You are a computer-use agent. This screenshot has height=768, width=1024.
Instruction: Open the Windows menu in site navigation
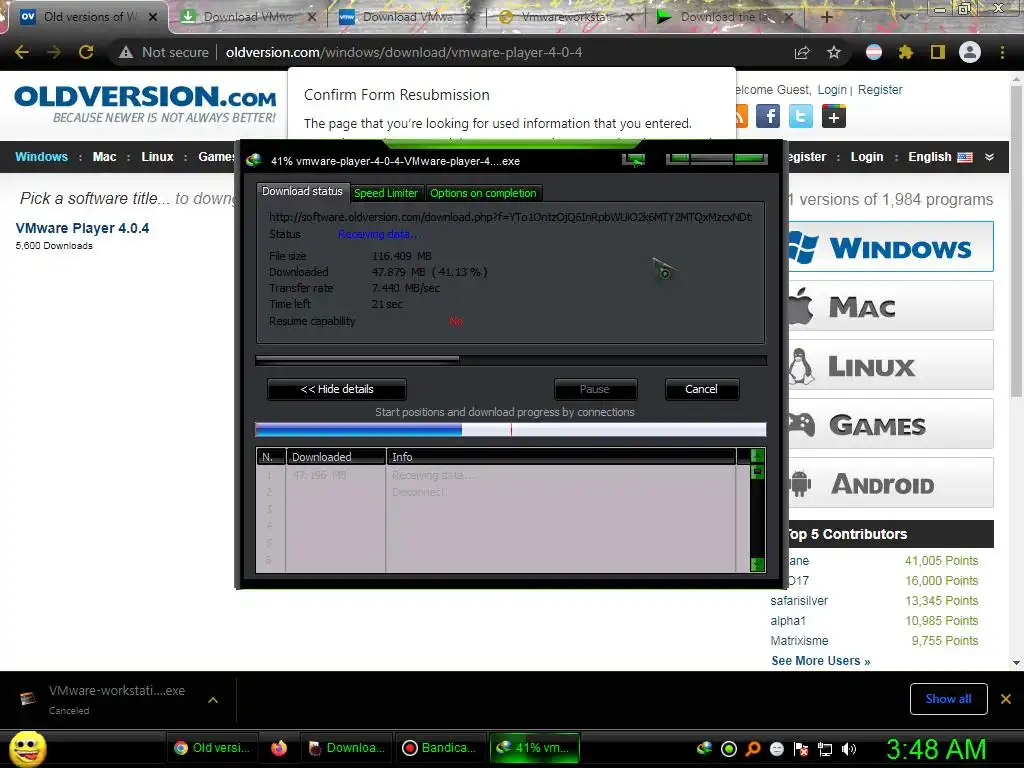click(41, 157)
